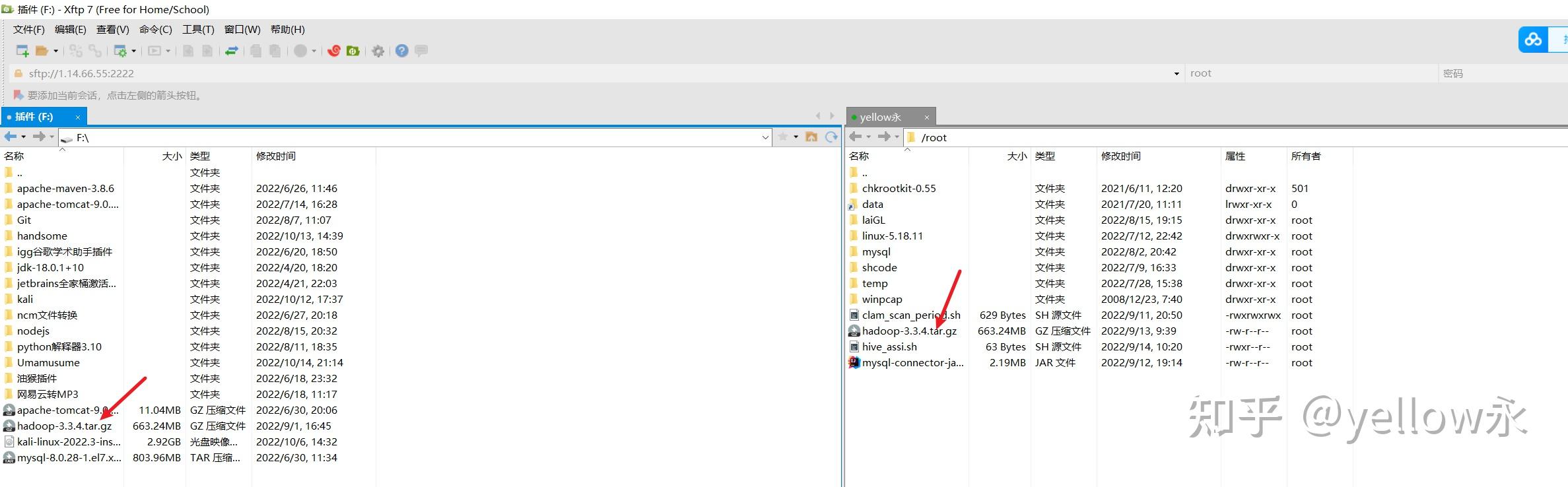Sort local files by 修改时间 column
The width and height of the screenshot is (1568, 487).
[314, 156]
